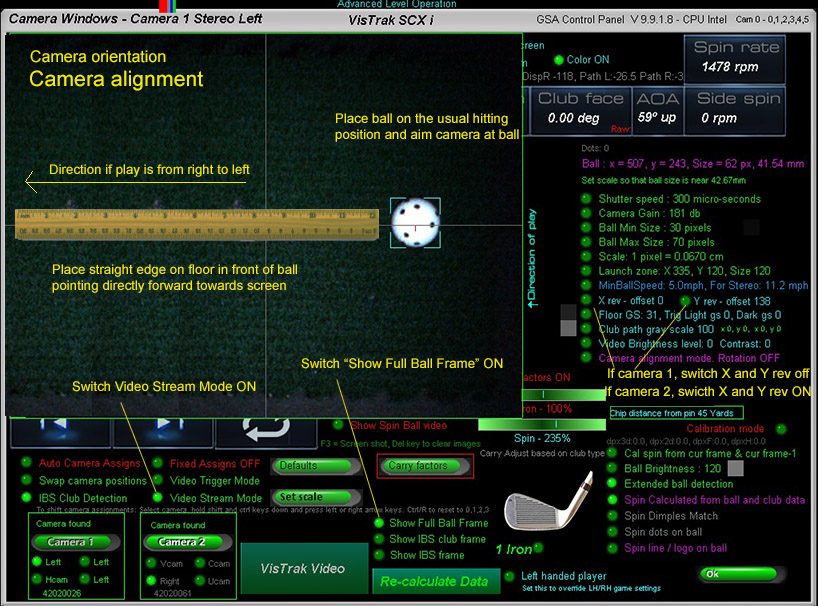Toggle Show Spin Ball video

(x=338, y=425)
